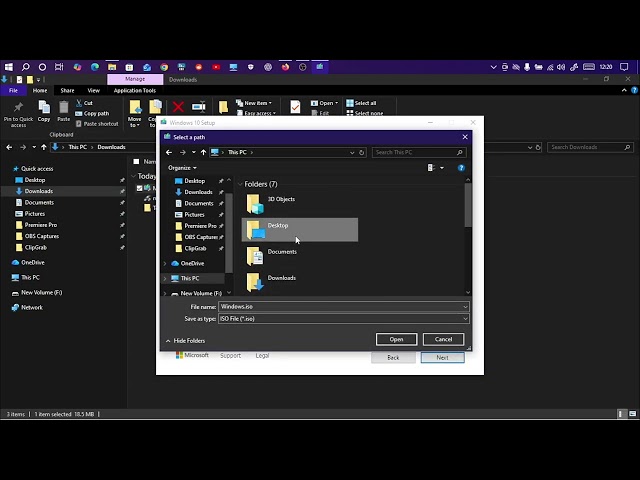Open recent locations dropdown in dialog
640x480 pixels.
193,153
